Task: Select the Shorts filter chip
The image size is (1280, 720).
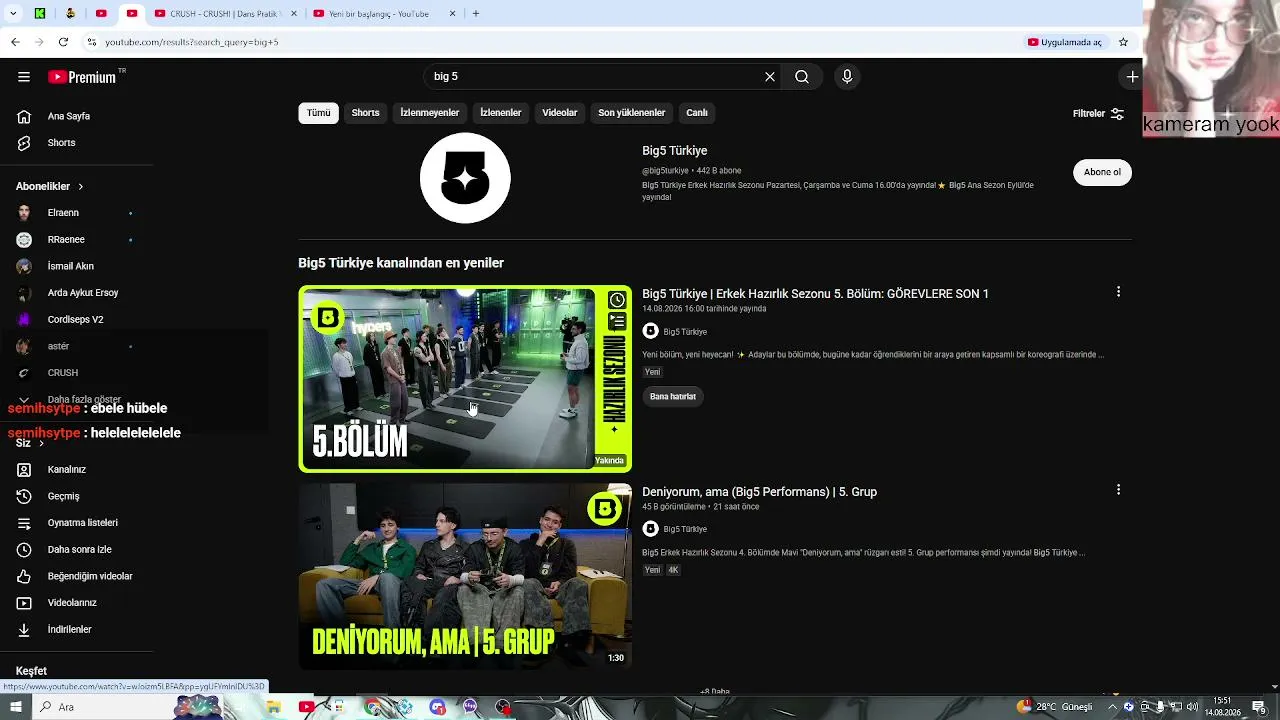Action: point(365,113)
